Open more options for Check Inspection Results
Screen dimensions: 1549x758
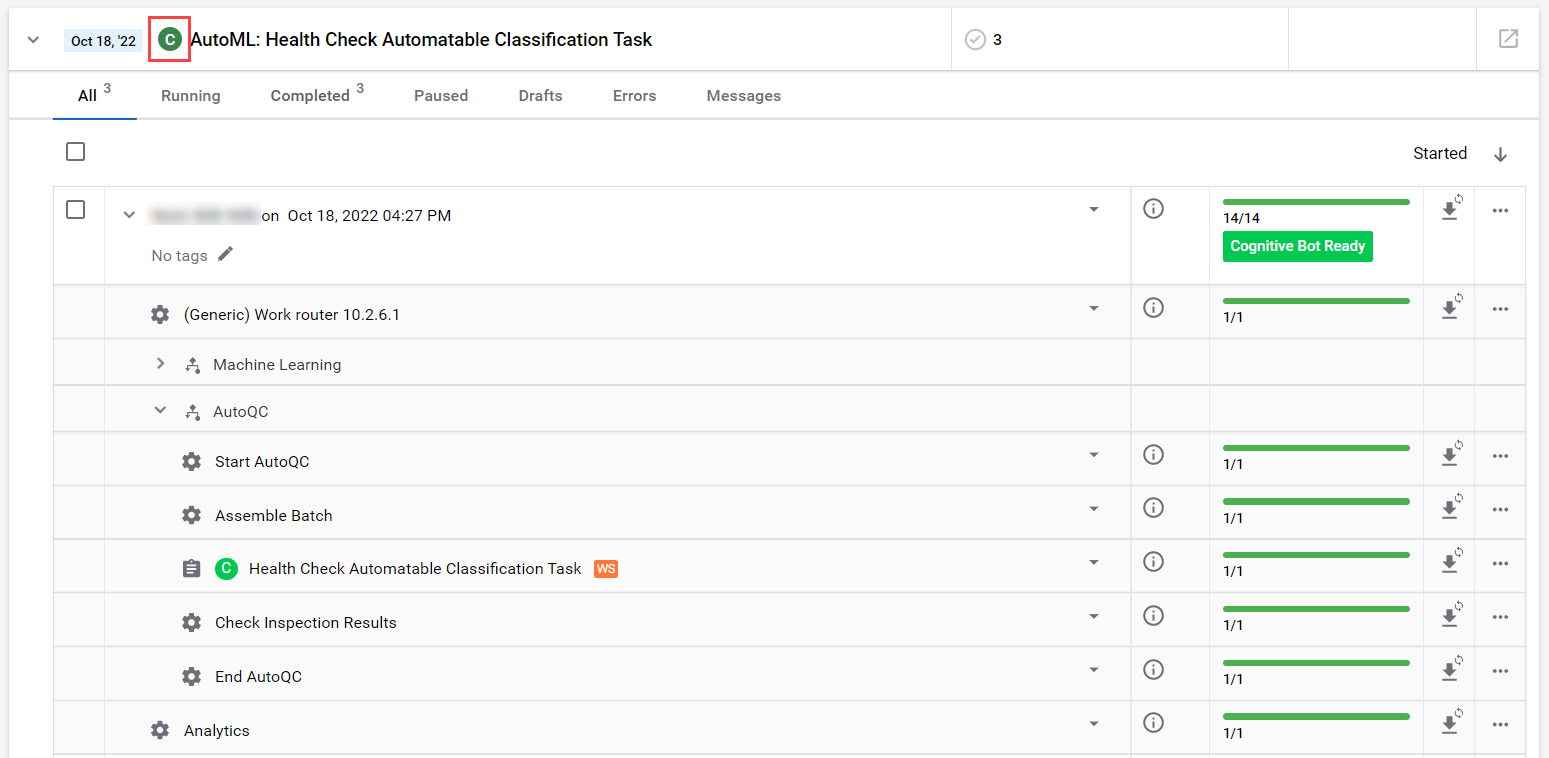point(1500,617)
